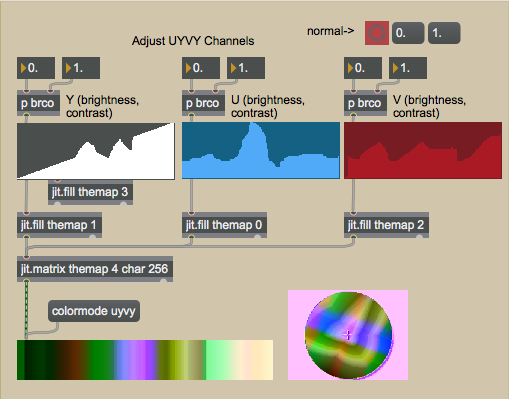Click inside the white Y curve graph

click(96, 151)
